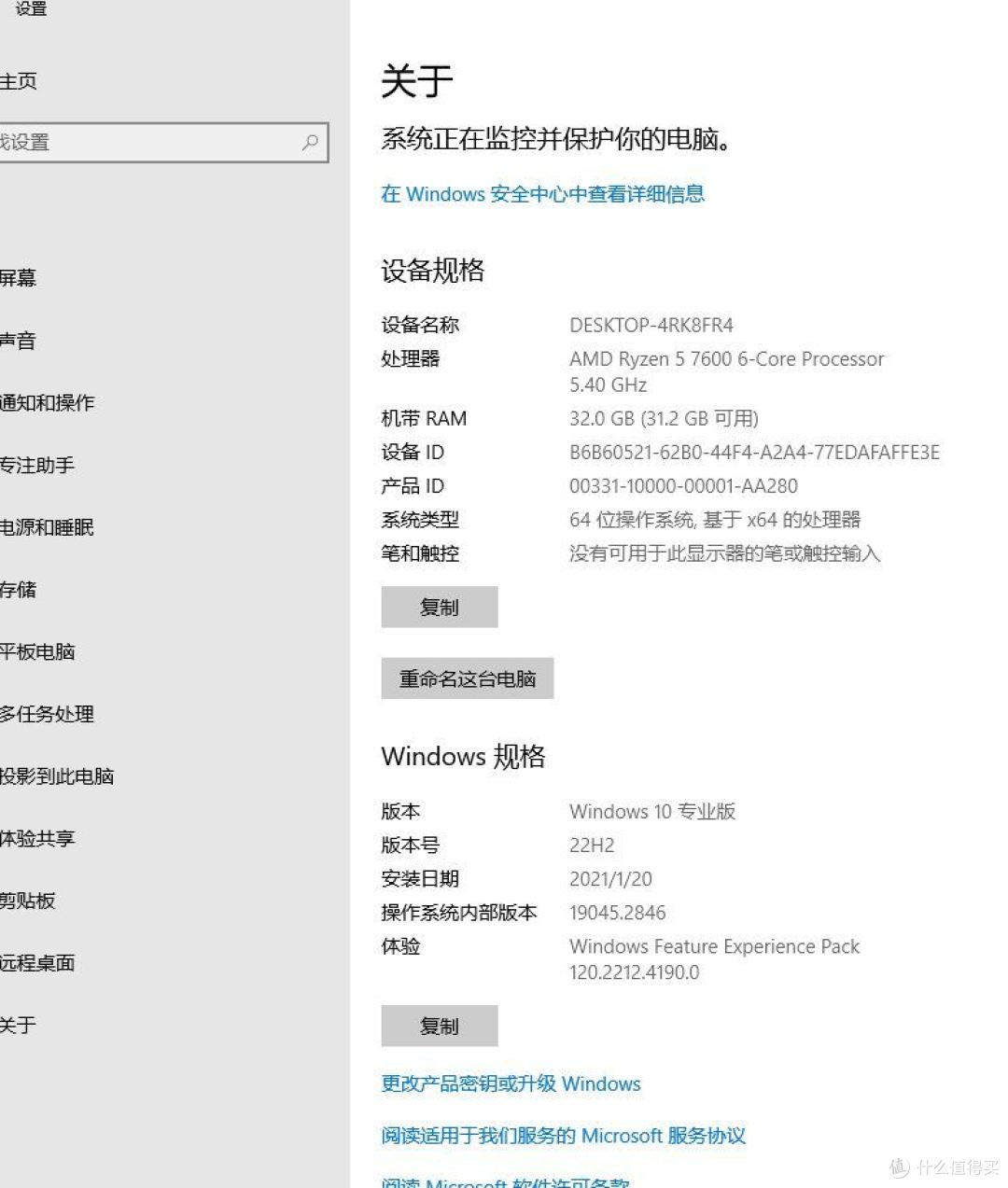Click 复制 button under device specifications
The image size is (1008, 1188).
pos(440,608)
